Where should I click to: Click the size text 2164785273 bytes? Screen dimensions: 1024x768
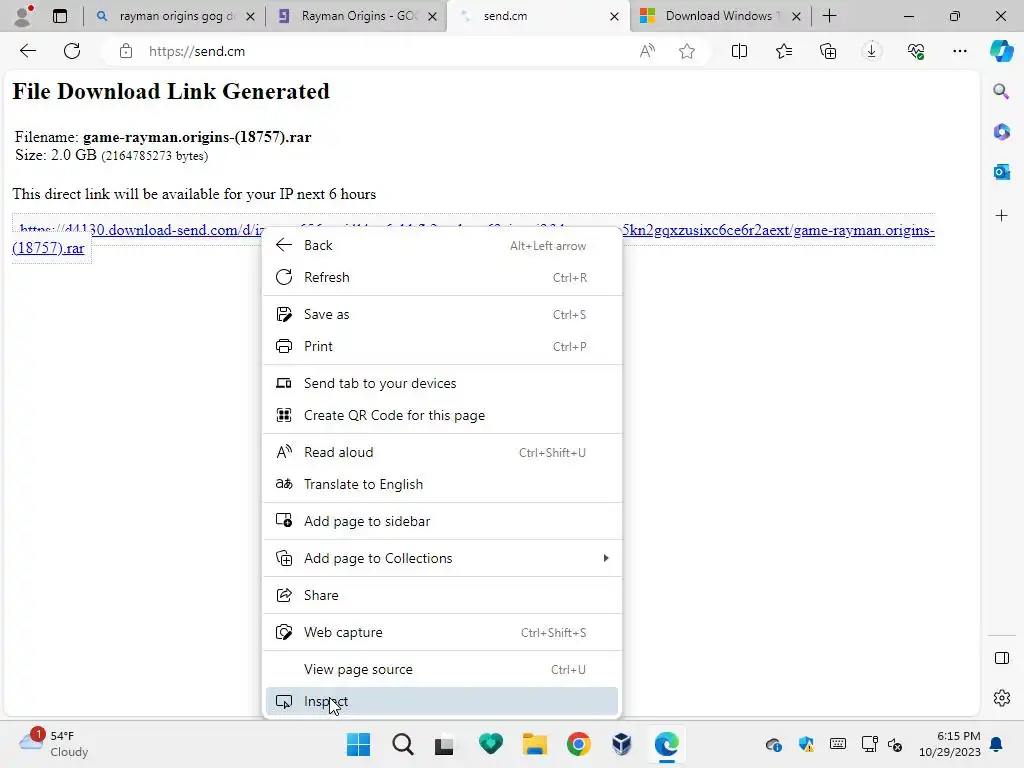pos(155,156)
